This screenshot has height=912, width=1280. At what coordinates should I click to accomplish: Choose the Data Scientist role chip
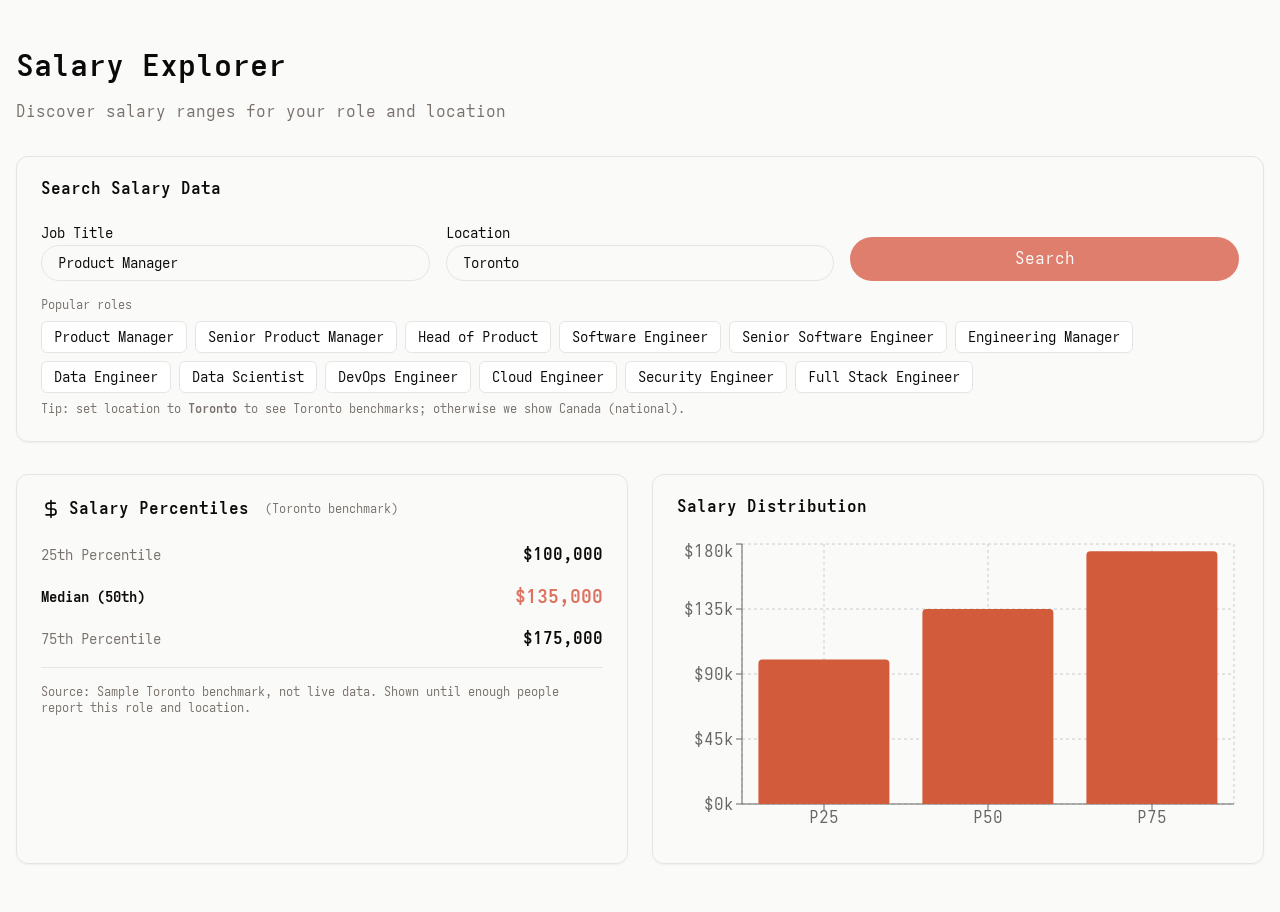coord(248,377)
